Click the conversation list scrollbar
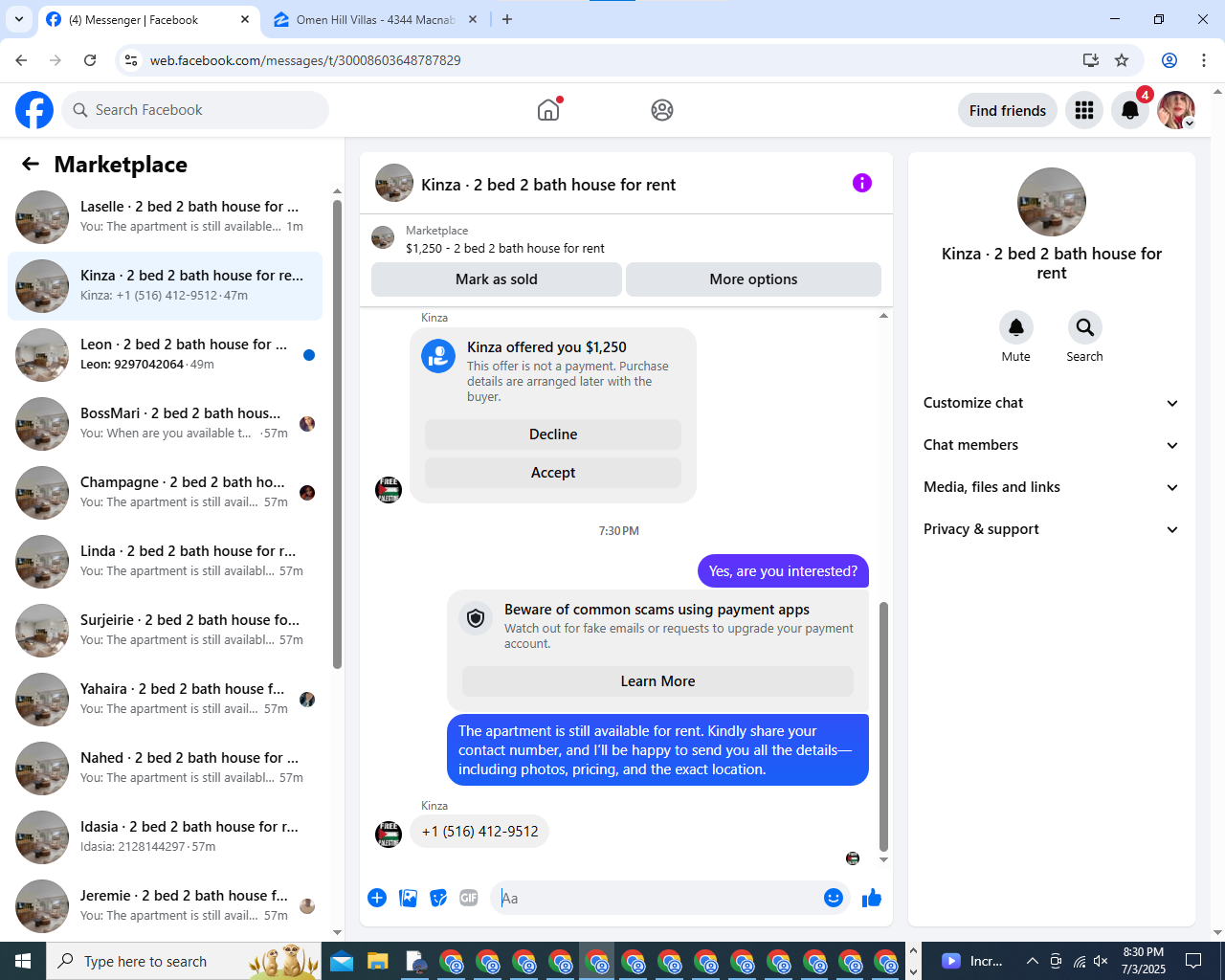The width and height of the screenshot is (1225, 980). click(337, 434)
